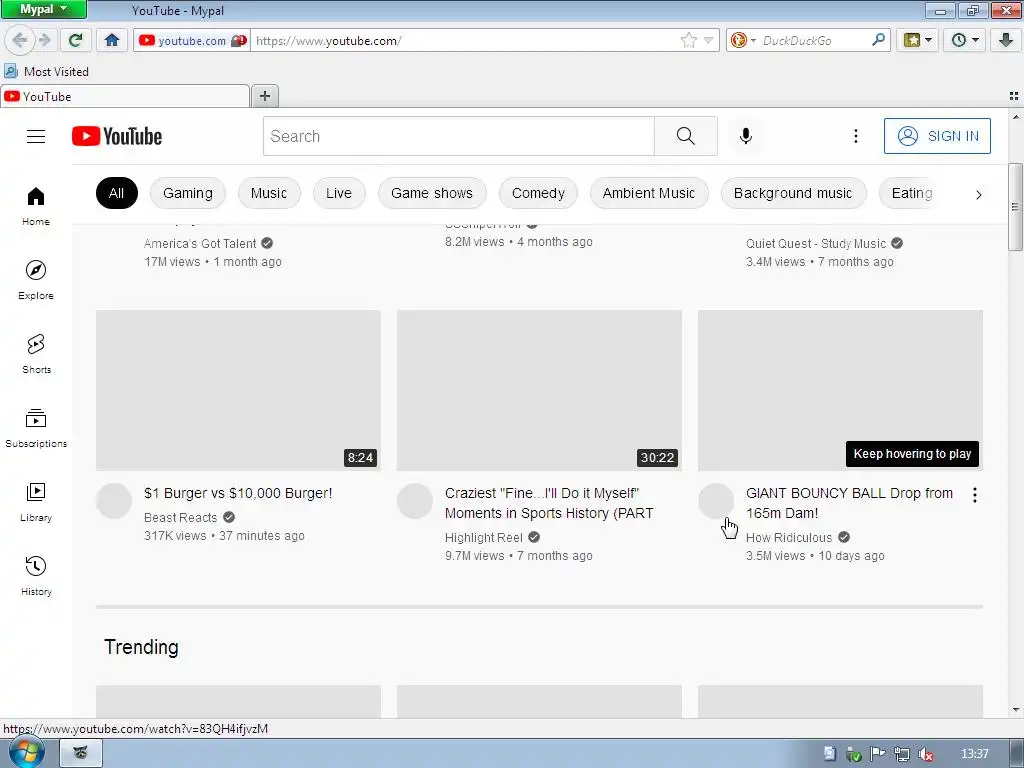
Task: Open How Ridiculous channel link
Action: tap(789, 537)
